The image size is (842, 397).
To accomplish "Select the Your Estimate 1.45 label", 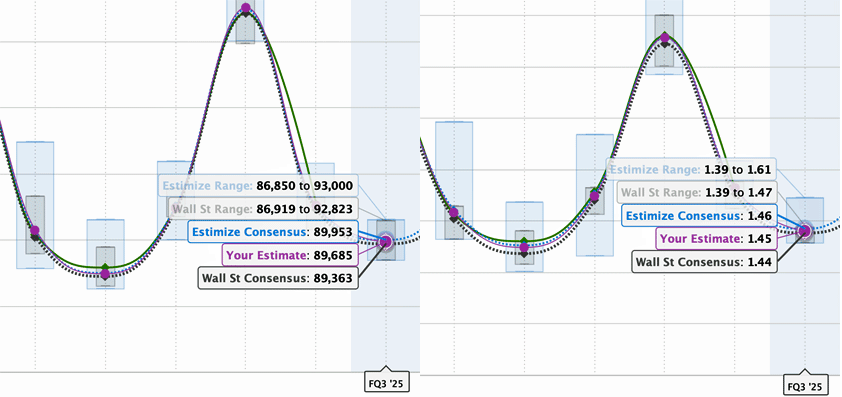I will click(x=716, y=239).
